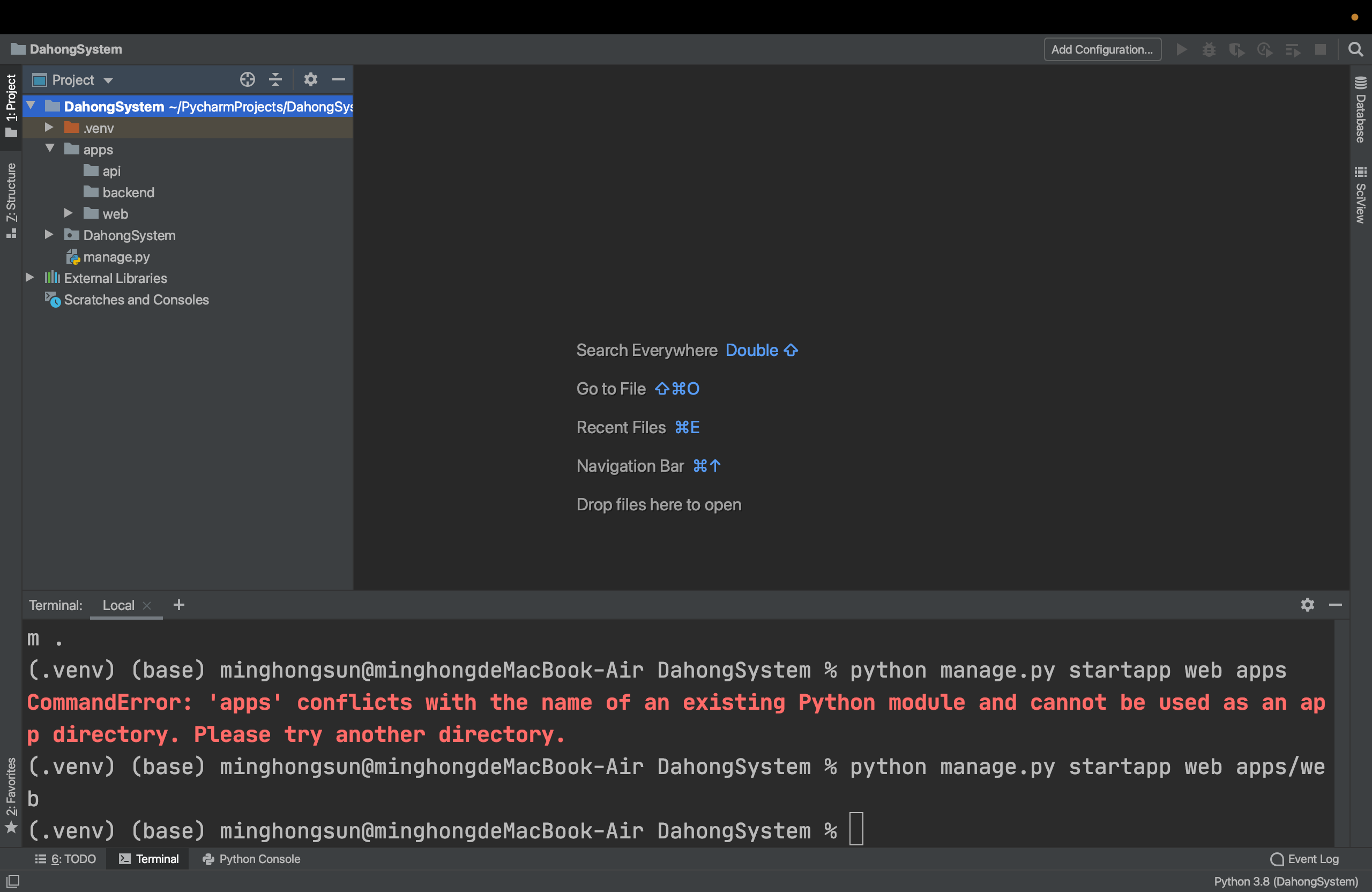Open Search Everywhere magnifier icon
Screen dimensions: 1372x892
(1356, 50)
